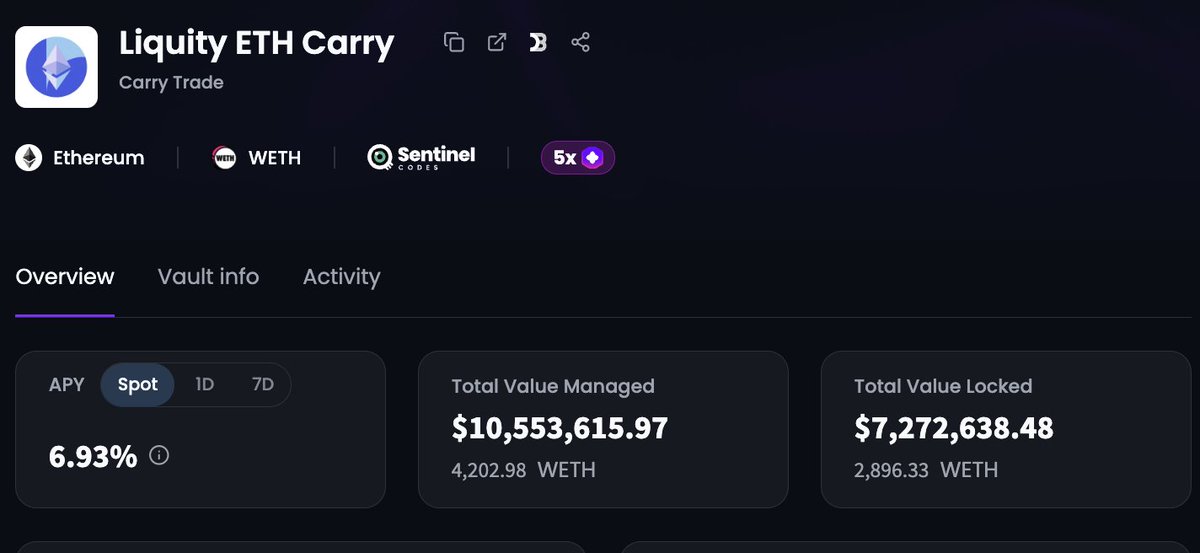Switch APY to 7D view
The image size is (1200, 553).
262,385
